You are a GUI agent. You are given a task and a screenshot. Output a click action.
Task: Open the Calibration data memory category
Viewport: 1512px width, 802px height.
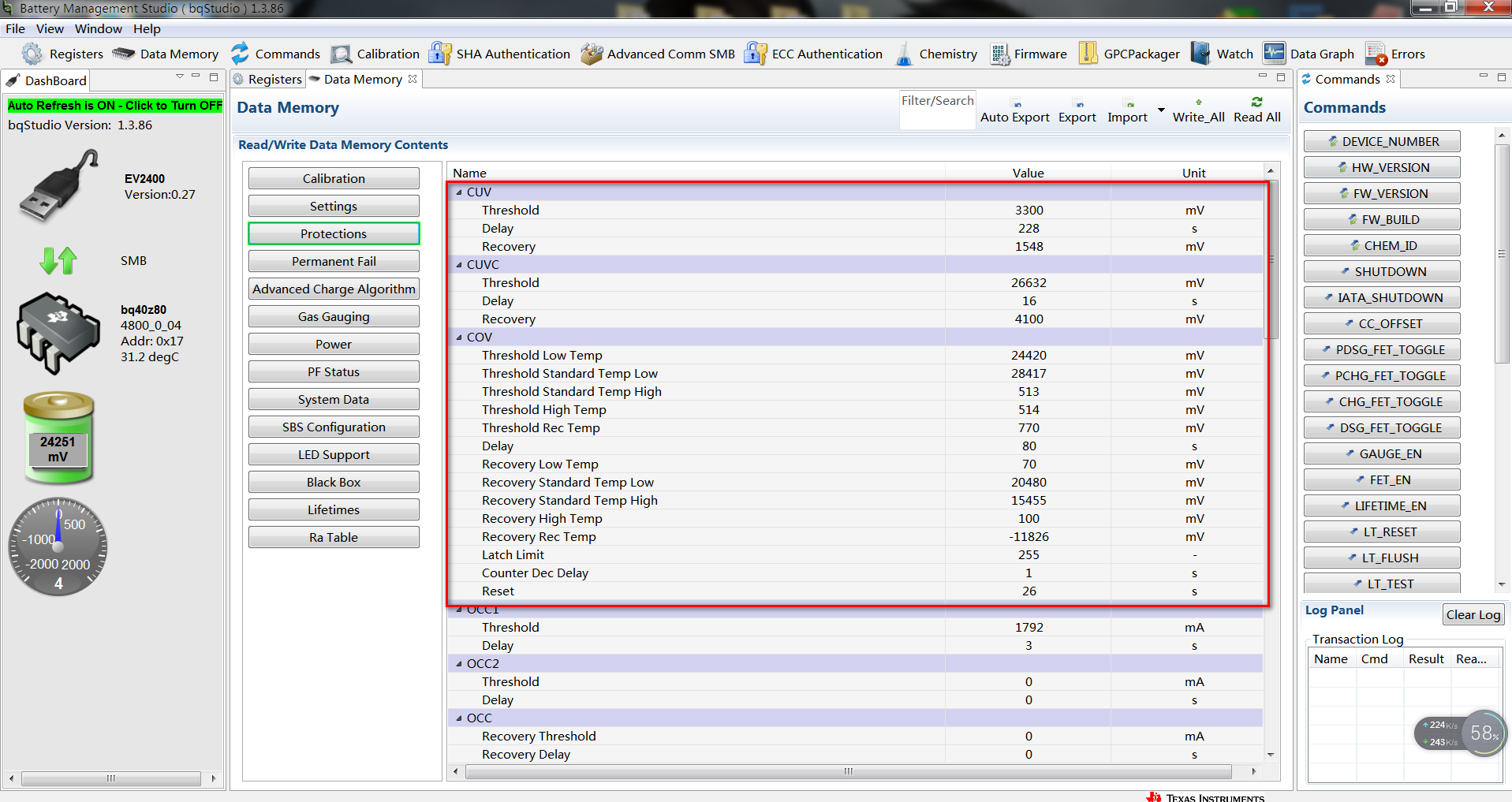(334, 179)
